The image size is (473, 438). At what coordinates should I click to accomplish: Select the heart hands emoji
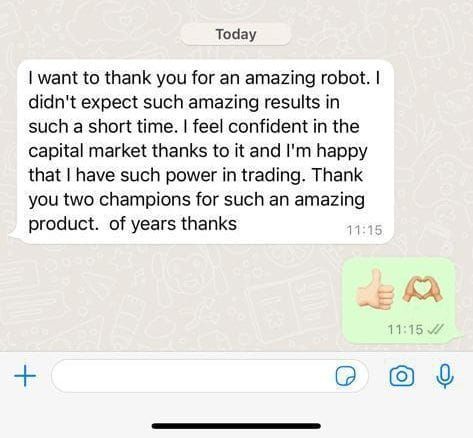coord(423,290)
